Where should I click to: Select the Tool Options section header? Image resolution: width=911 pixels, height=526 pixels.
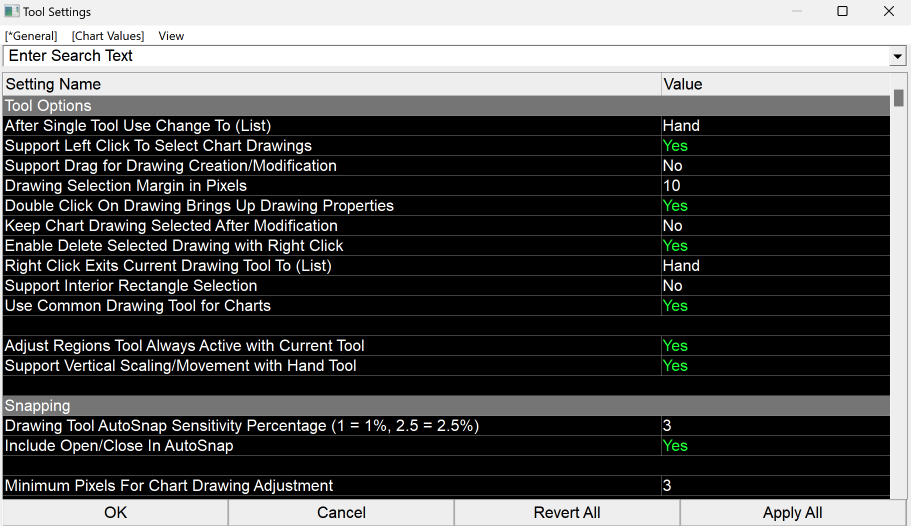click(446, 106)
